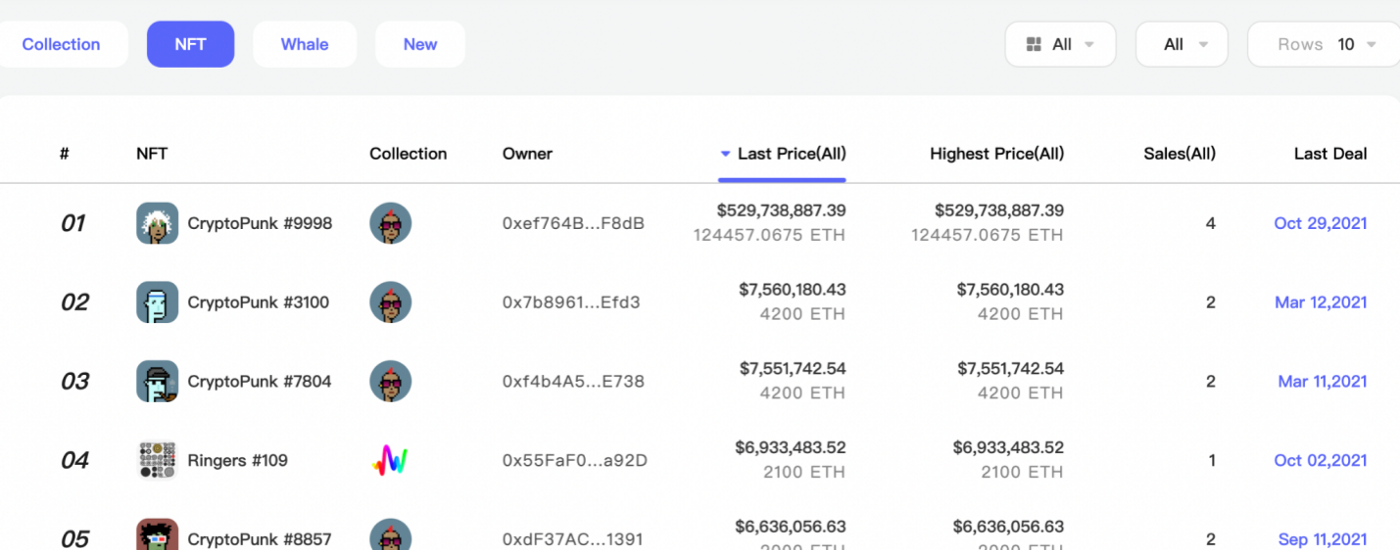This screenshot has width=1400, height=550.
Task: Click rank number 04
Action: 75,460
